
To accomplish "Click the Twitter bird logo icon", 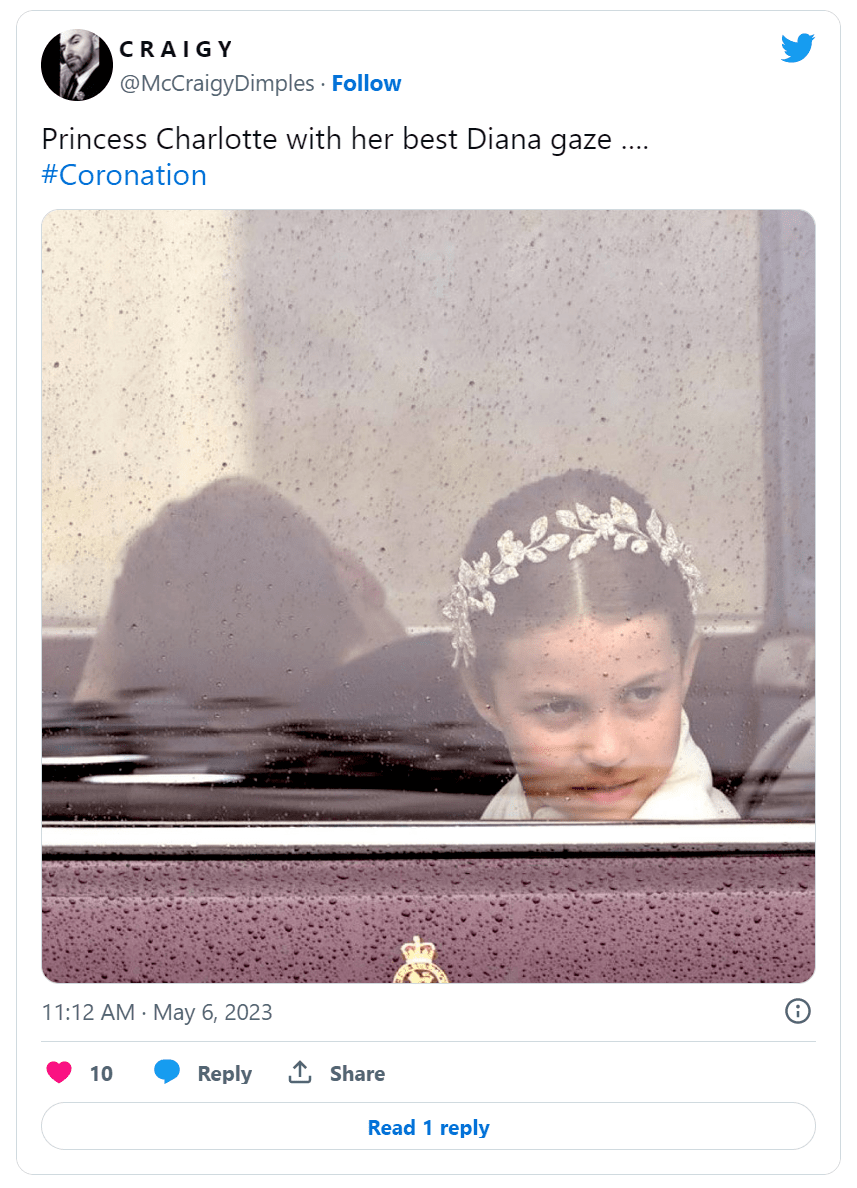I will coord(798,48).
